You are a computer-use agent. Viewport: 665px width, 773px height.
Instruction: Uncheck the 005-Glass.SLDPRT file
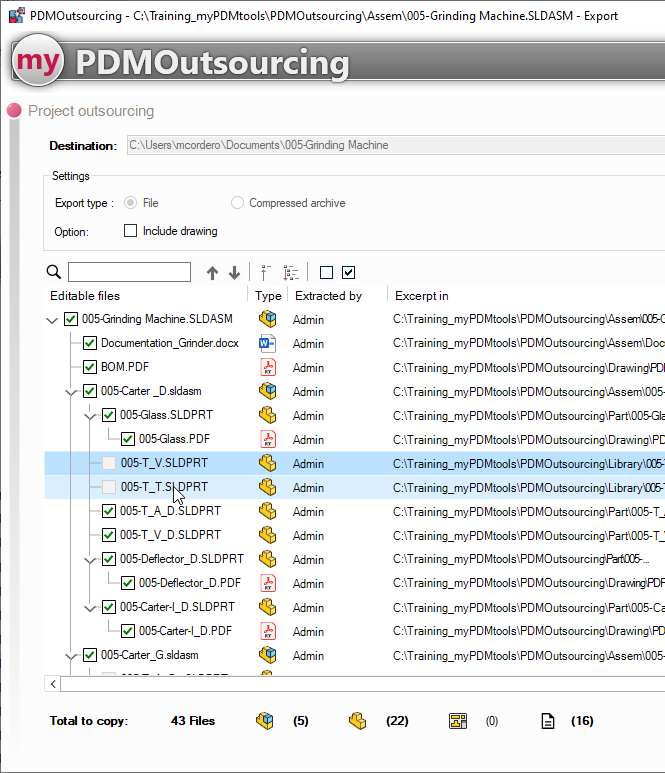click(x=109, y=415)
